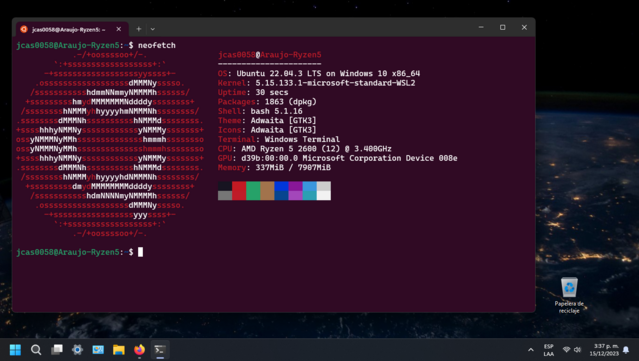Open Task View from taskbar
Screen dimensions: 639x361
[57, 350]
